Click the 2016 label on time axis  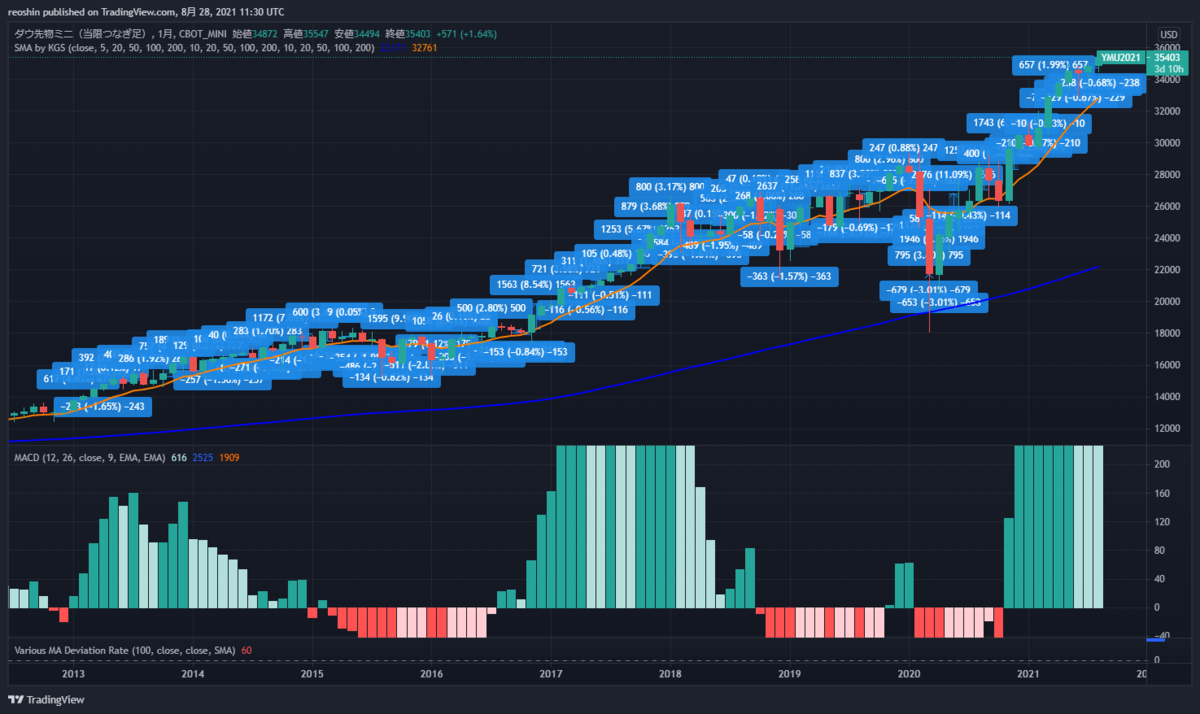click(x=432, y=674)
